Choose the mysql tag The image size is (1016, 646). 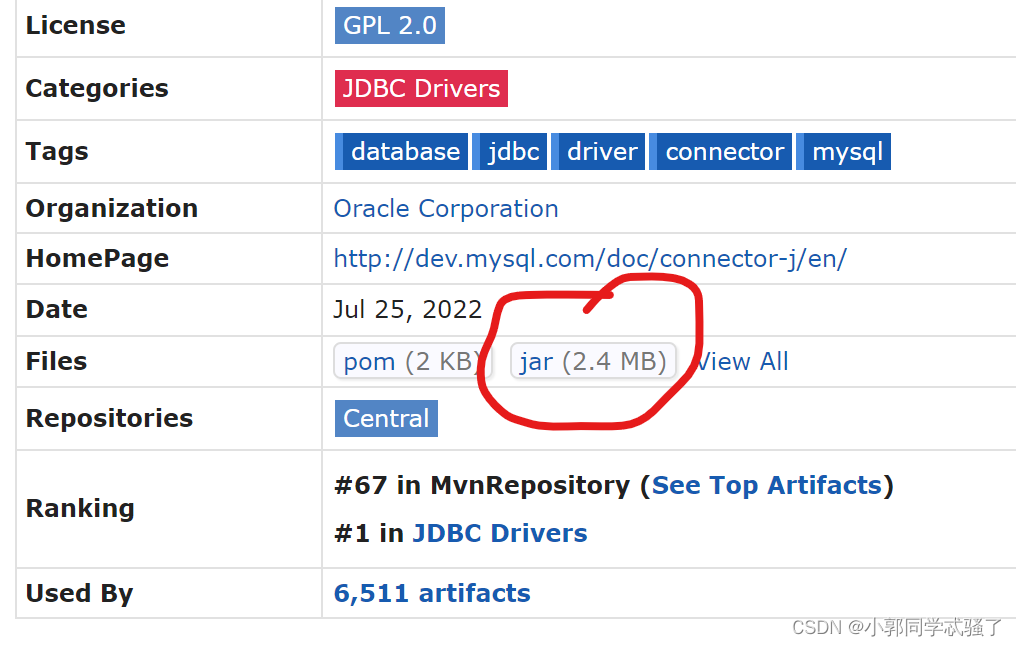[x=847, y=152]
